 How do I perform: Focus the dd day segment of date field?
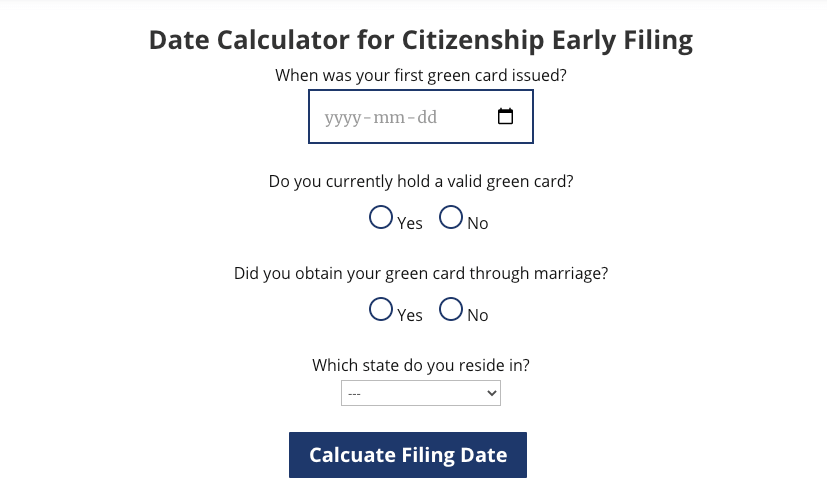[427, 118]
